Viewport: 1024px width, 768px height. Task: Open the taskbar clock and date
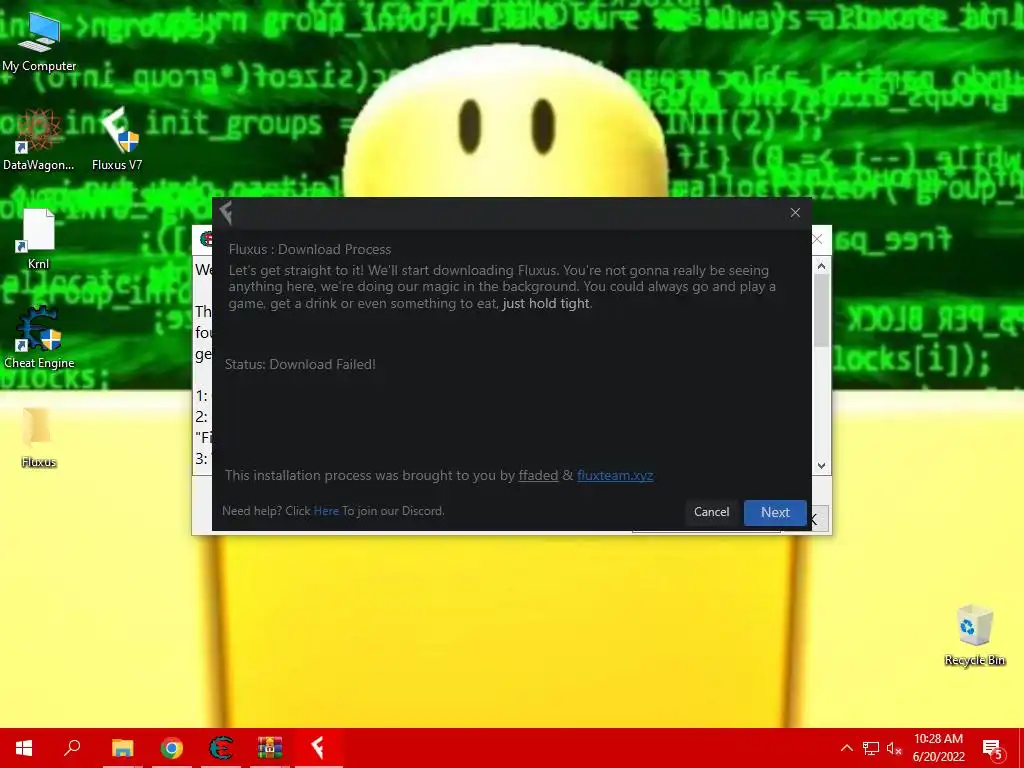938,748
